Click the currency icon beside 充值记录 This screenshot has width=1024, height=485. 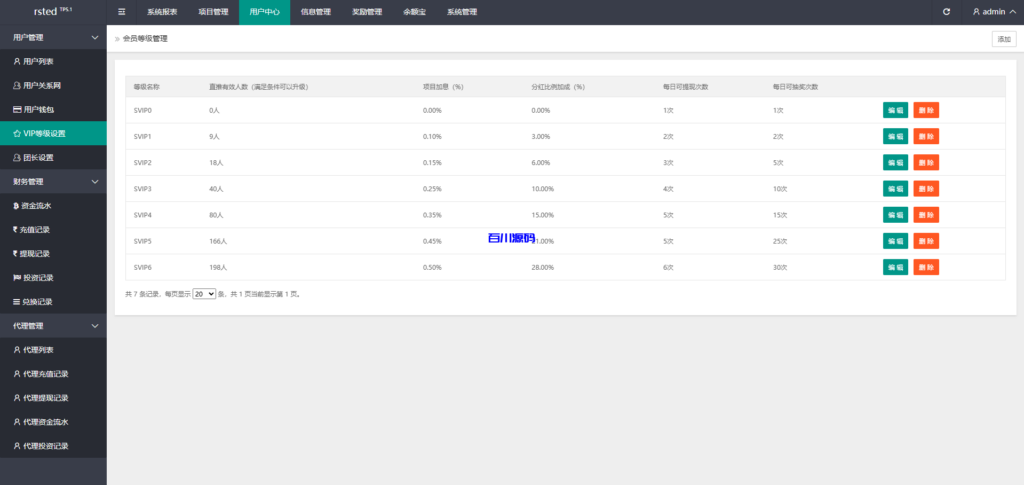(16, 230)
